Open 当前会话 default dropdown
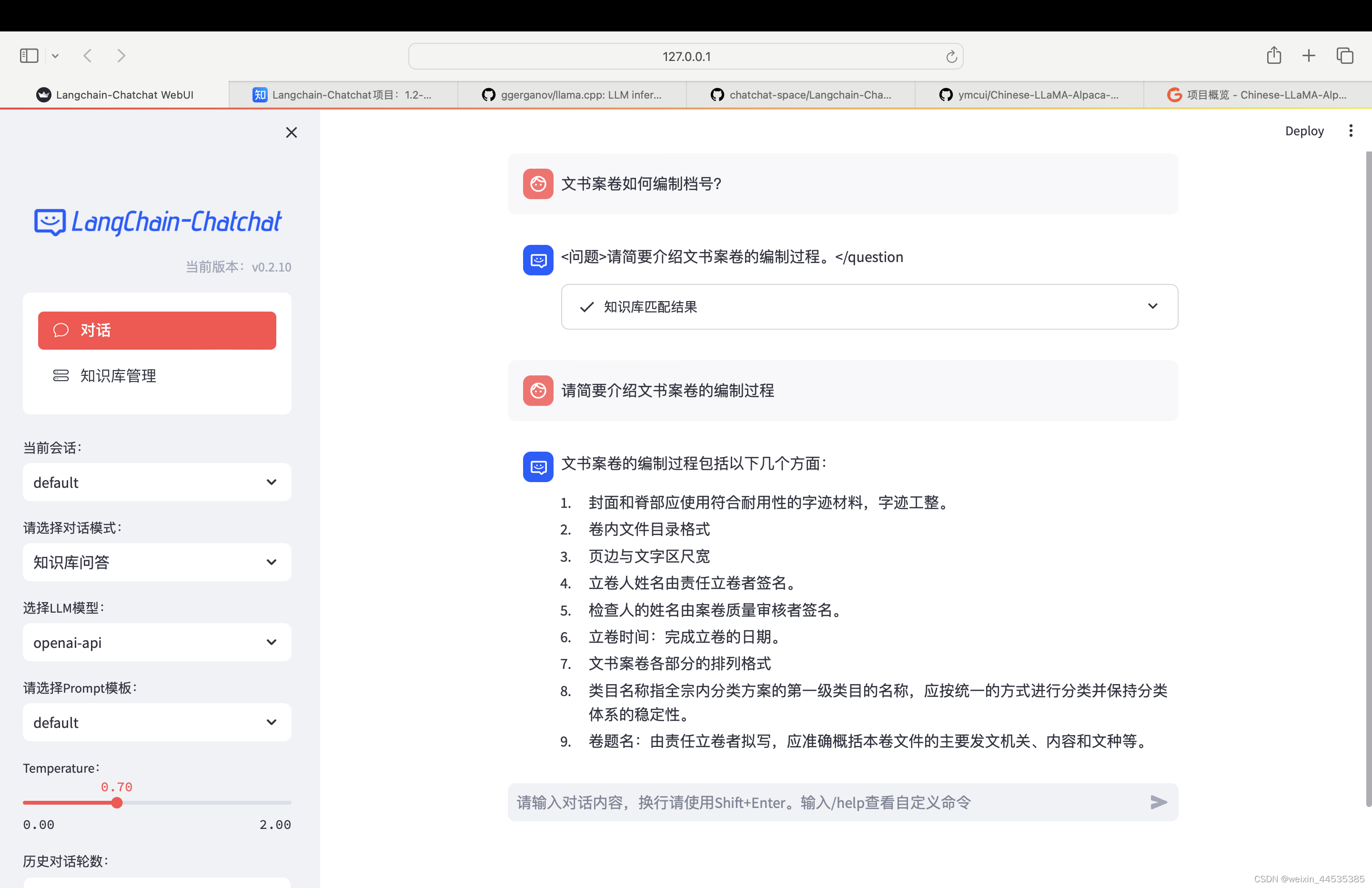This screenshot has height=888, width=1372. point(157,482)
